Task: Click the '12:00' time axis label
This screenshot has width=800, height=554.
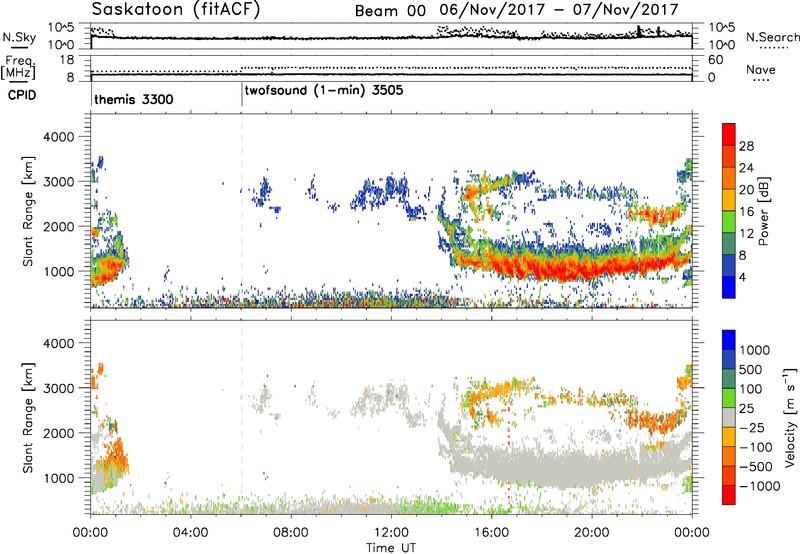Action: click(391, 533)
